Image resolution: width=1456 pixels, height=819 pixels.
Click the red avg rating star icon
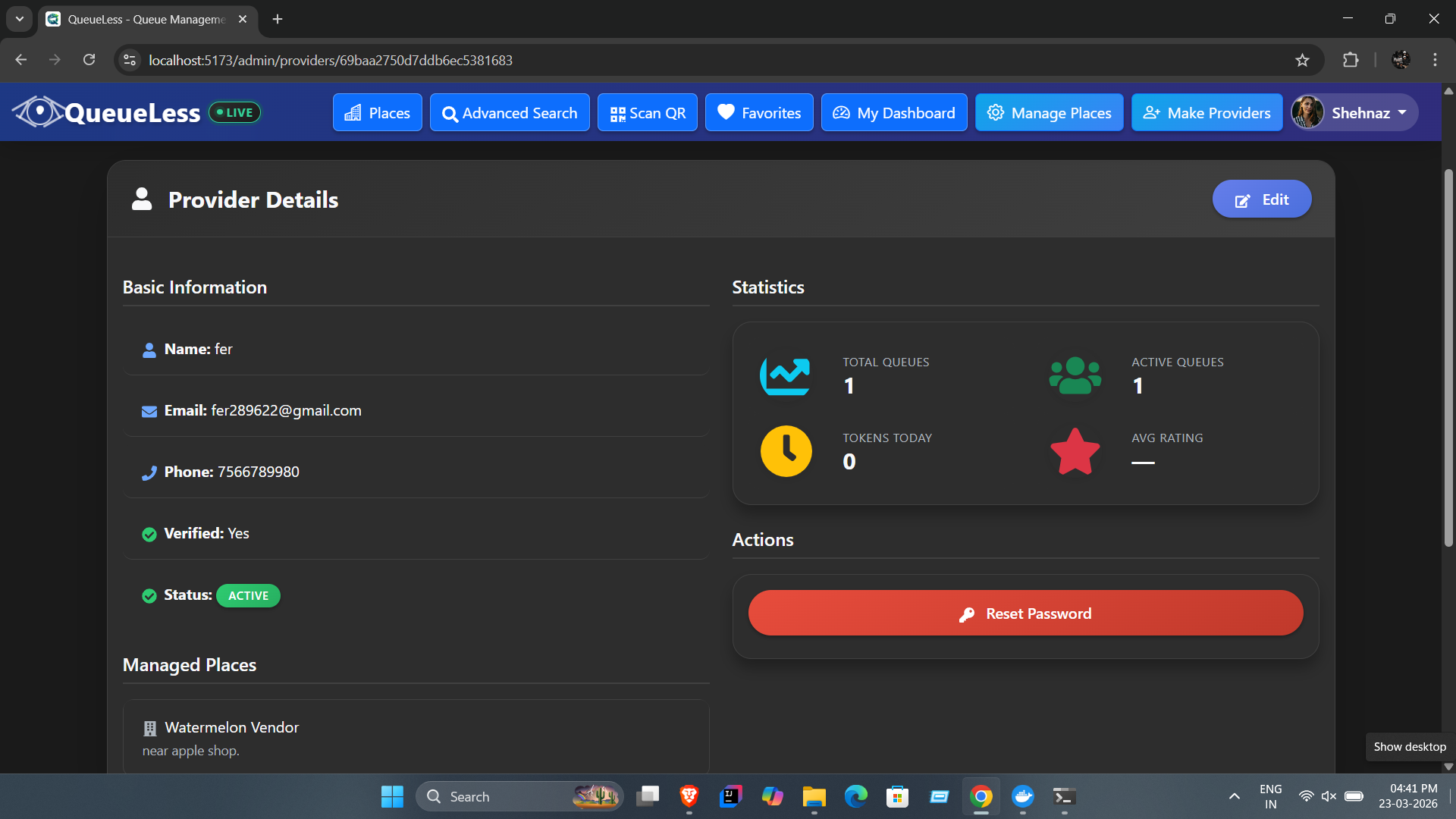tap(1075, 451)
